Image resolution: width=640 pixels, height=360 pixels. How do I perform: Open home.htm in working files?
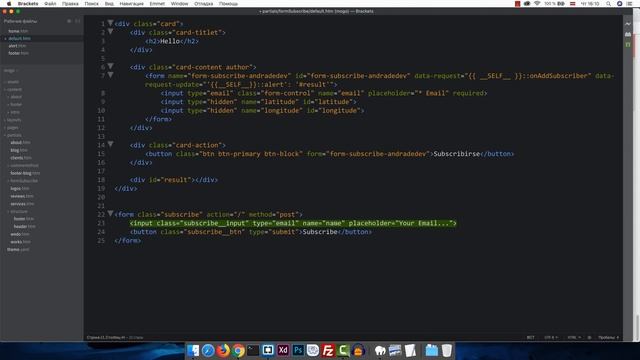click(x=18, y=31)
